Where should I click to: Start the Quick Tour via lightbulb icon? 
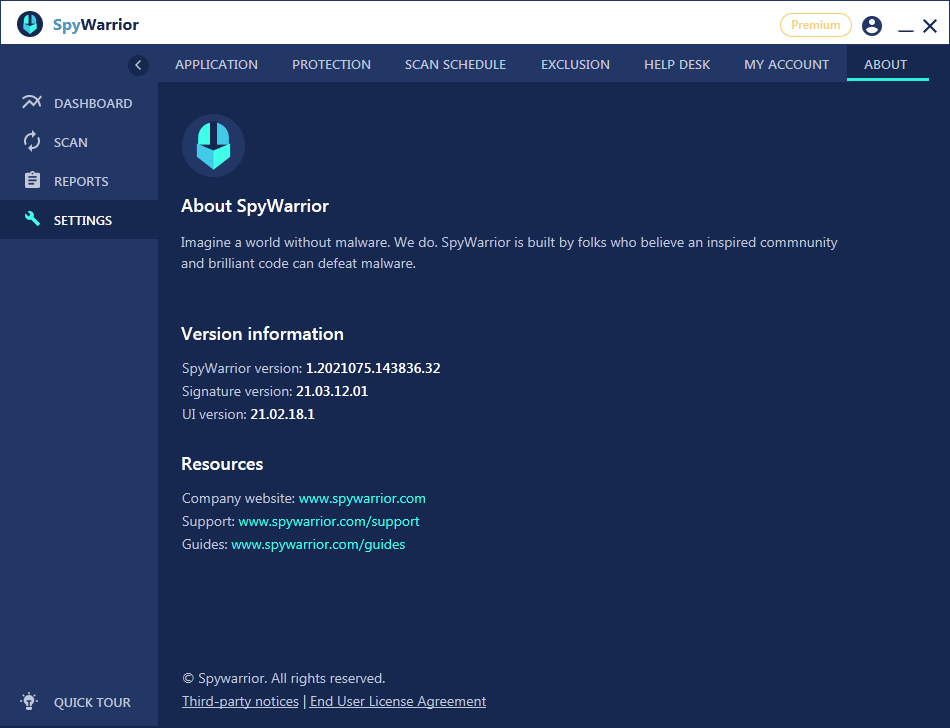(28, 701)
